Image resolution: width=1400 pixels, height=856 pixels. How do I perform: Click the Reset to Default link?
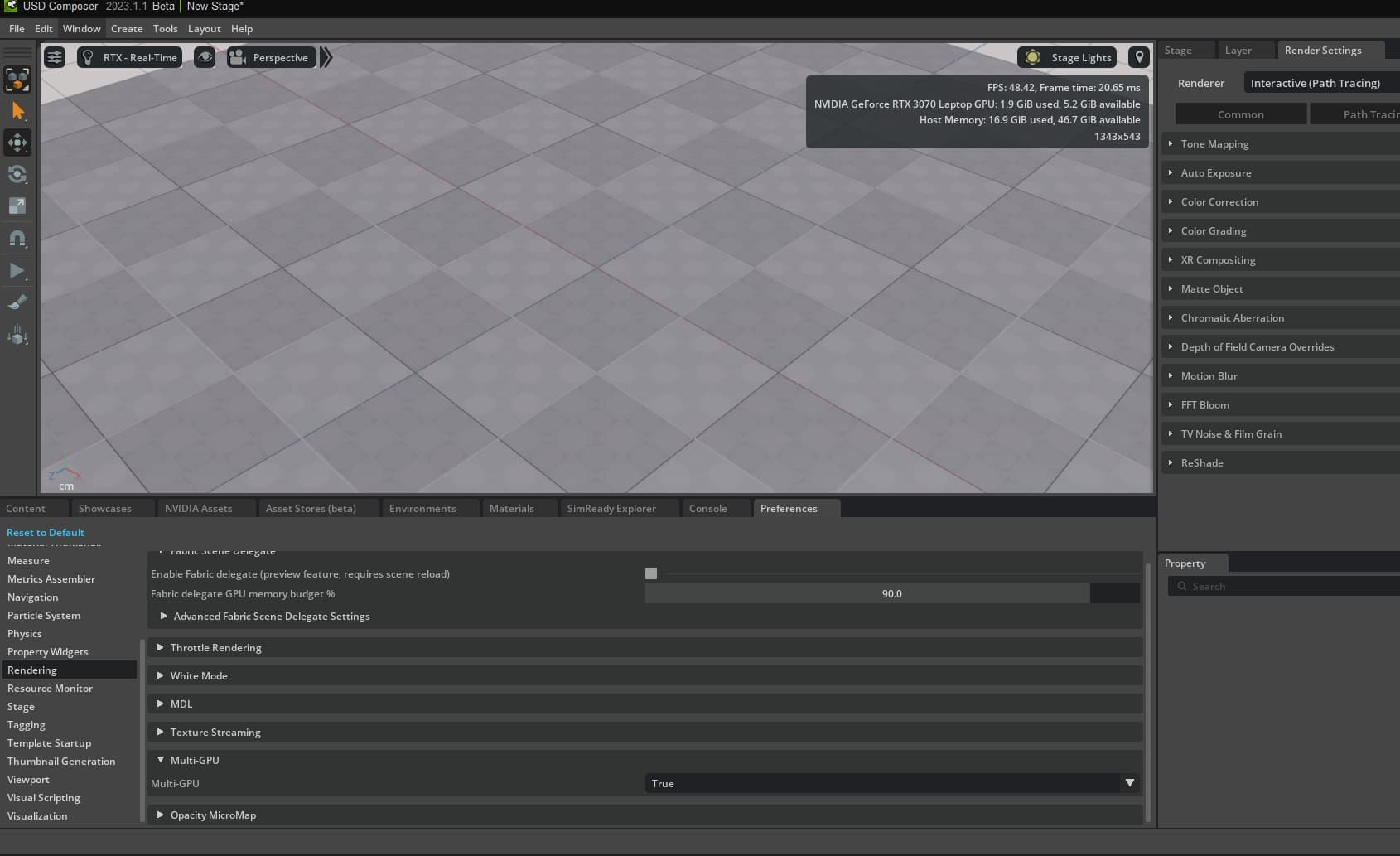[46, 532]
